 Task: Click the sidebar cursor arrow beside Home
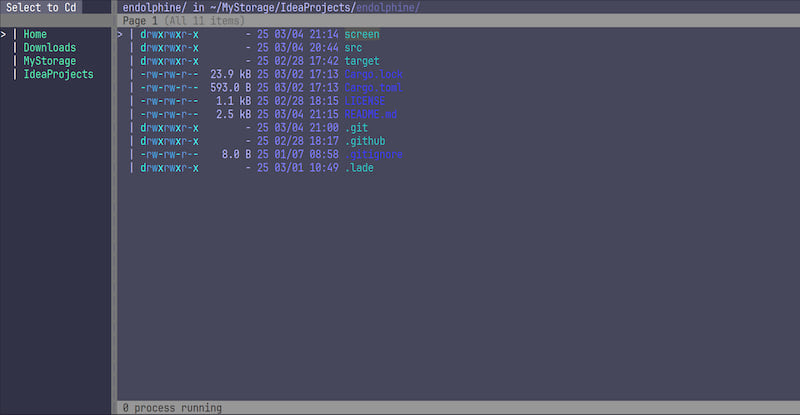coord(4,34)
